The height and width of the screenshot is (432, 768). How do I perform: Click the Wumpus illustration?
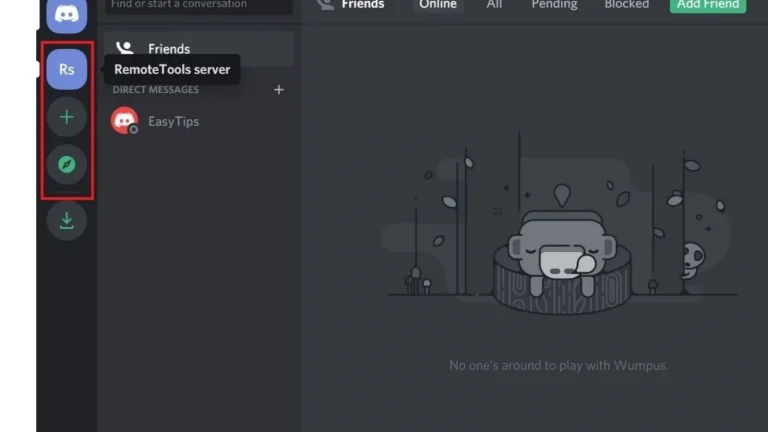click(560, 225)
